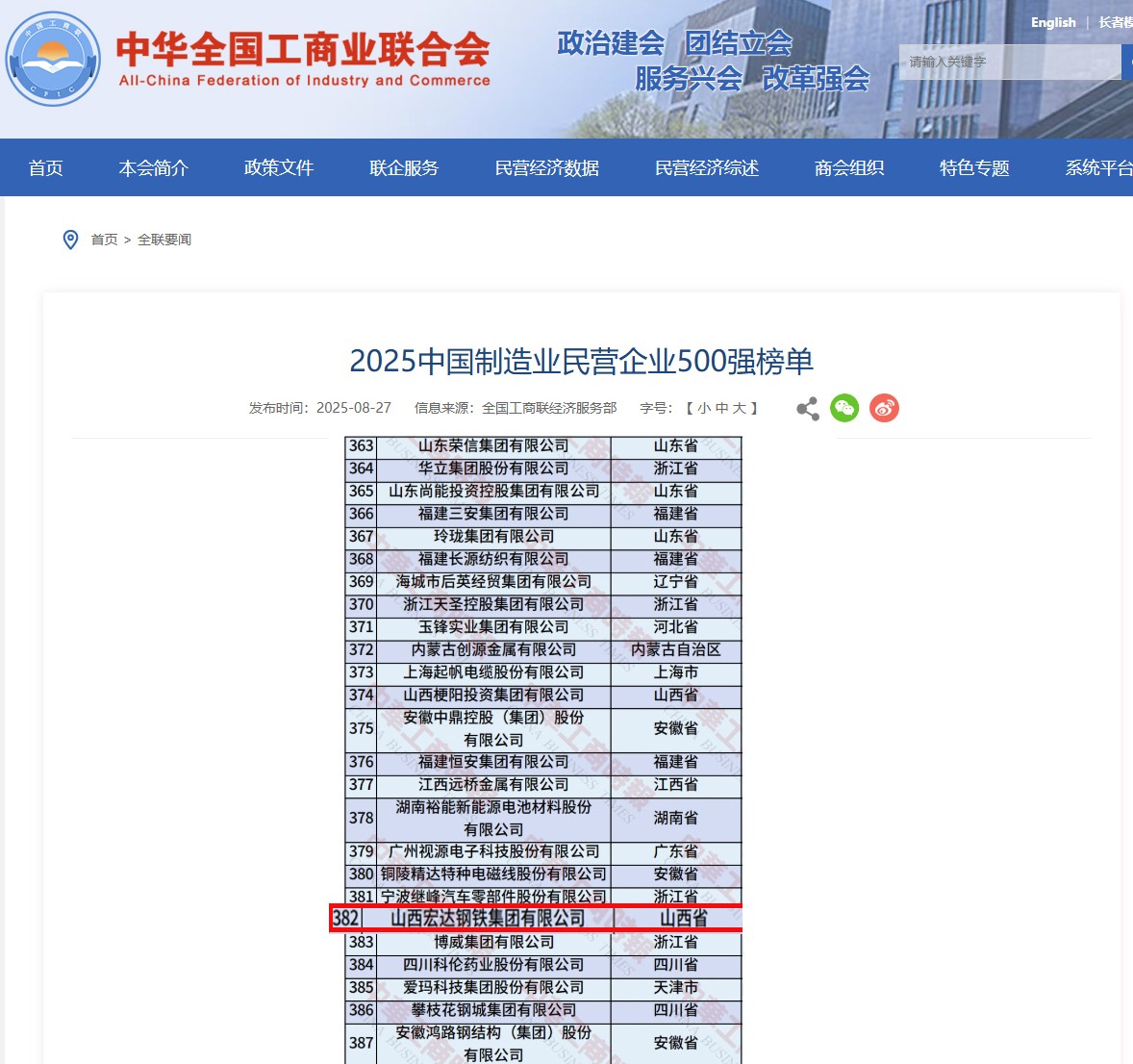Set font size to 小 (small)
Screen dimensions: 1133x1064
704,408
